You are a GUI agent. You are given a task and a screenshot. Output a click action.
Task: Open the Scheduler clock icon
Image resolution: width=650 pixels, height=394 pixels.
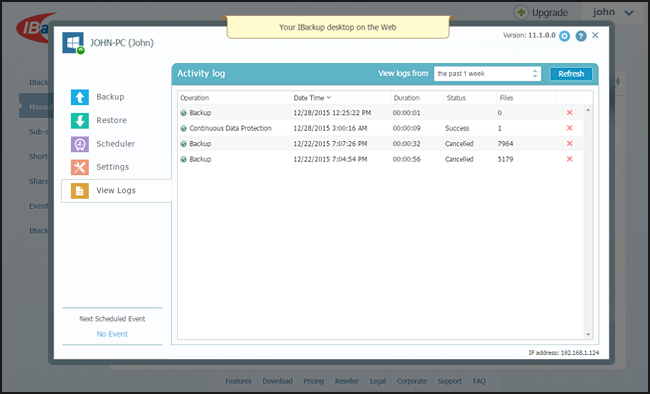click(80, 144)
